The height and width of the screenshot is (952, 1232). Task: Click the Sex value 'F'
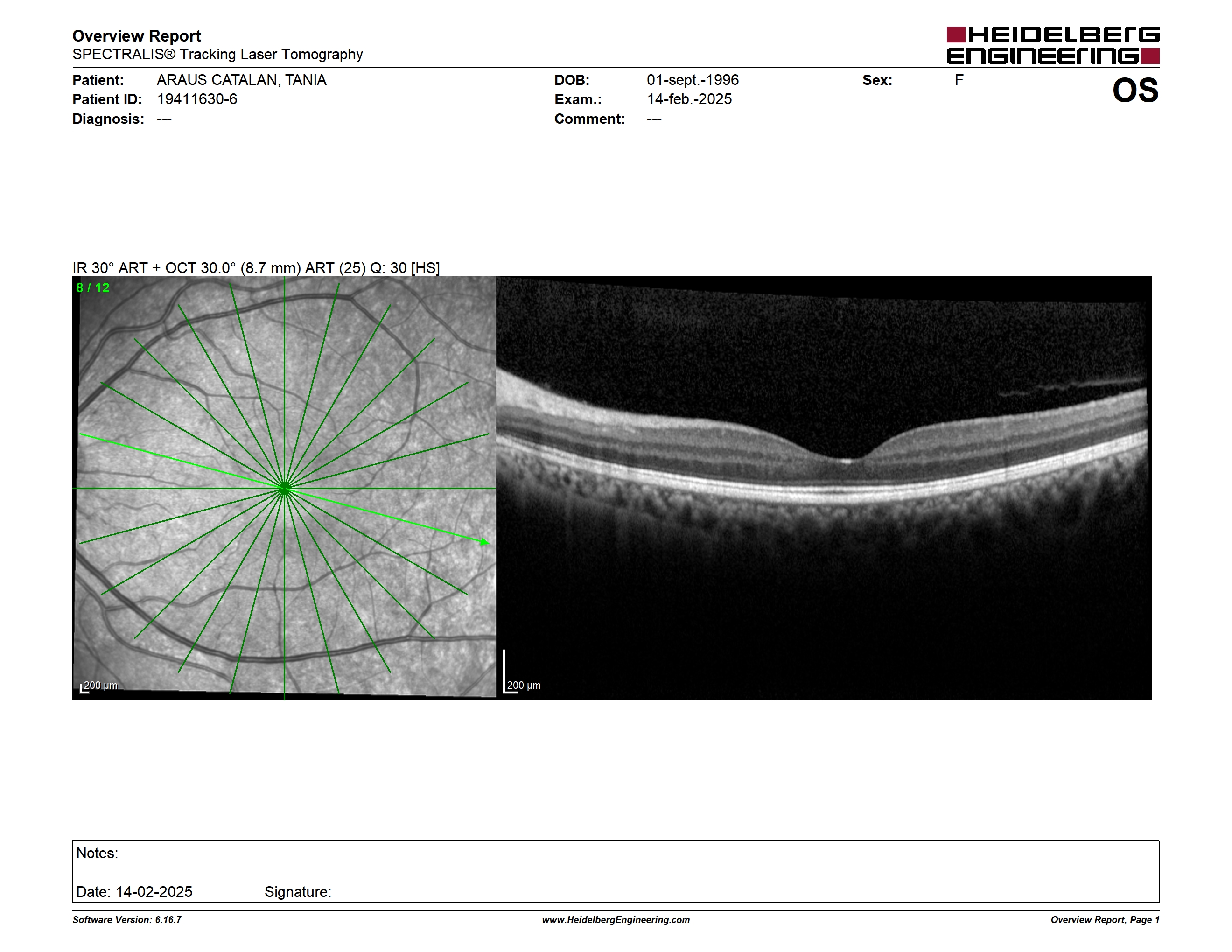(959, 80)
